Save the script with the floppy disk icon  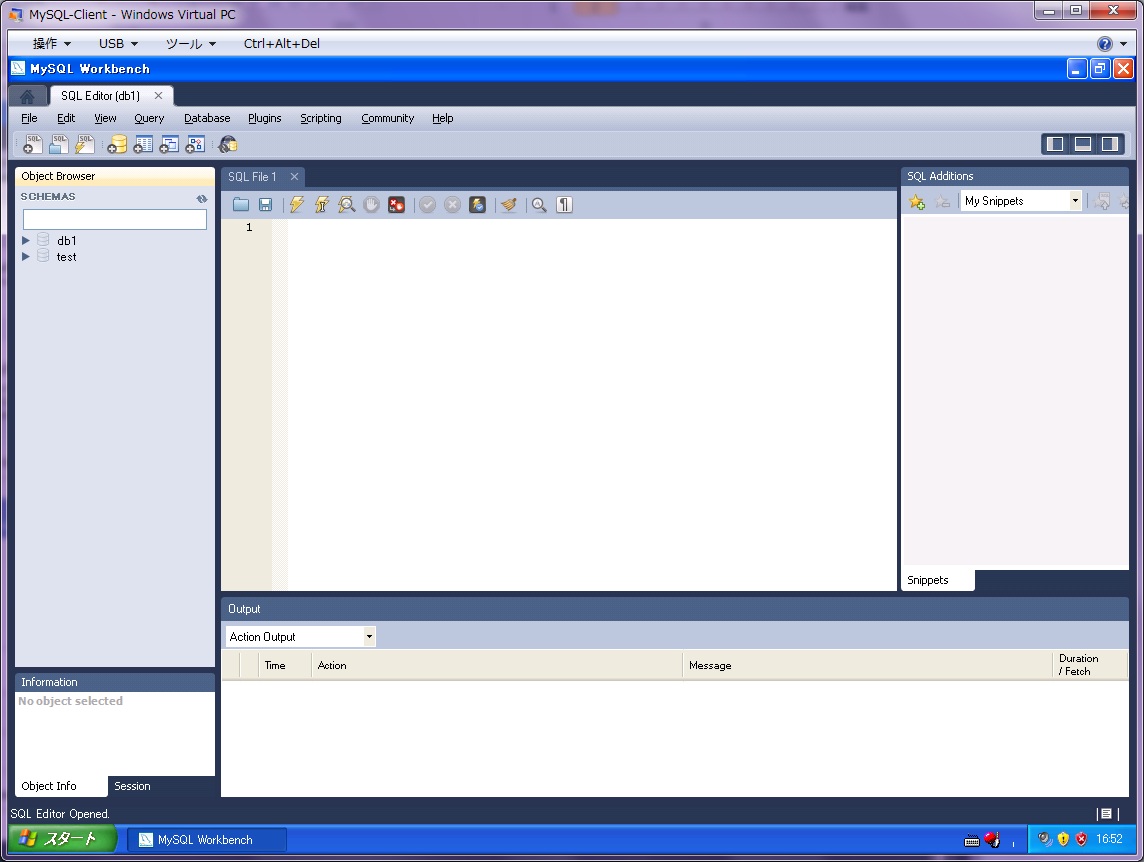tap(266, 204)
